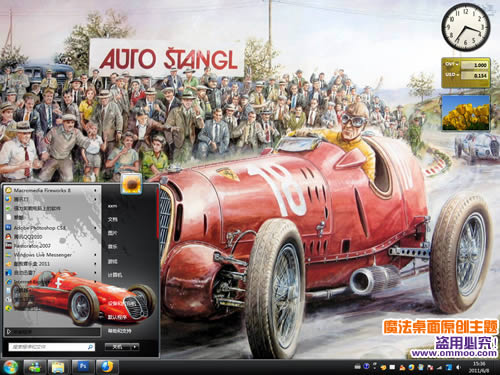Screen dimensions: 500x375
Task: Click the 关机 shutdown button
Action: pos(118,347)
